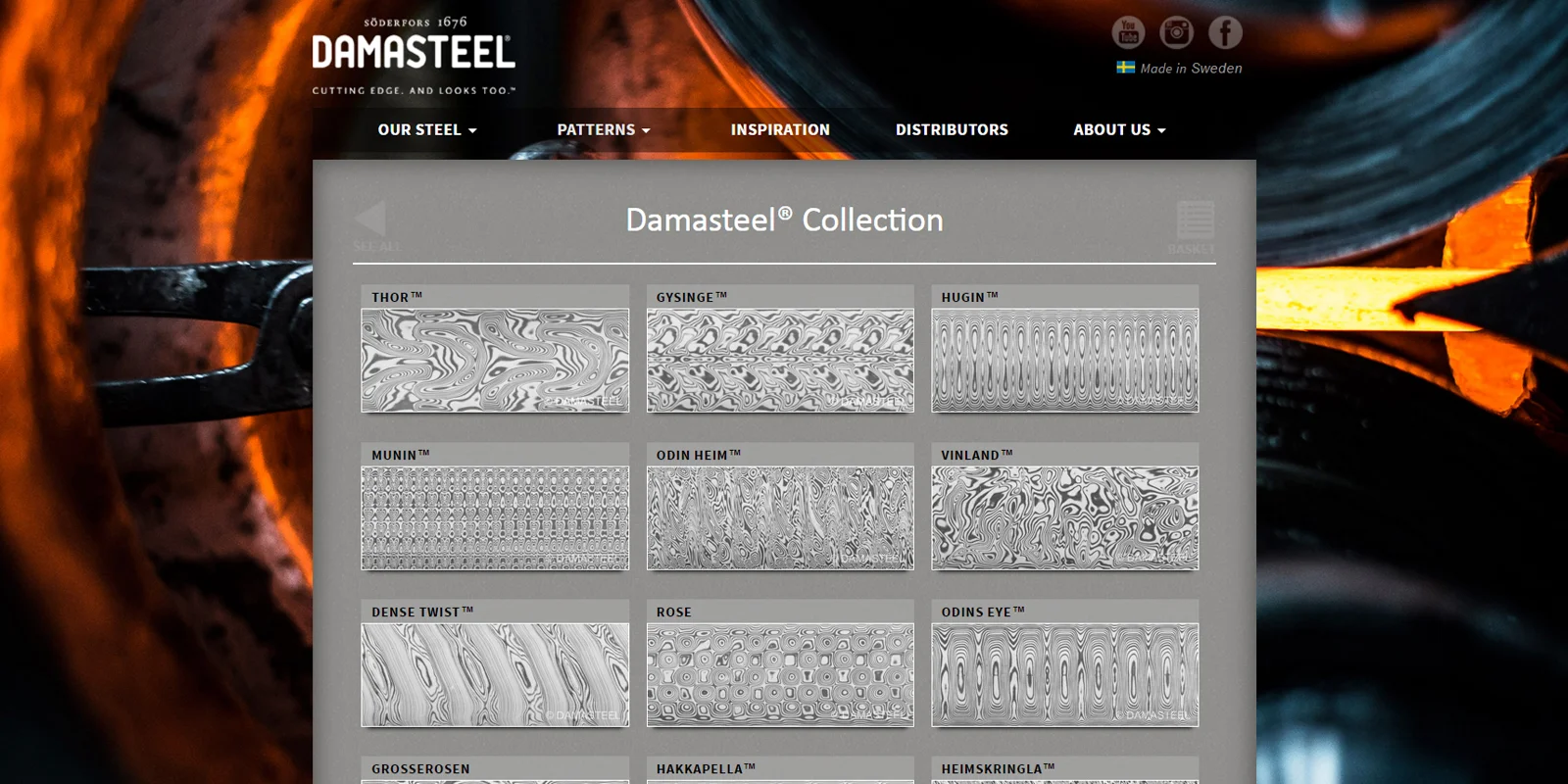
Task: Click the See All back arrow icon
Action: point(372,219)
